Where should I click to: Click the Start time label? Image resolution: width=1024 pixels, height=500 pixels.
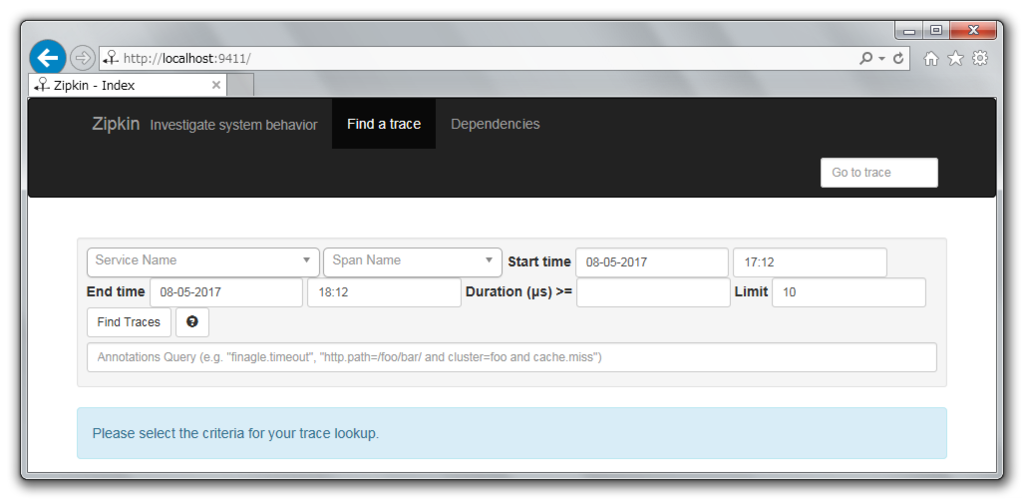pos(539,262)
